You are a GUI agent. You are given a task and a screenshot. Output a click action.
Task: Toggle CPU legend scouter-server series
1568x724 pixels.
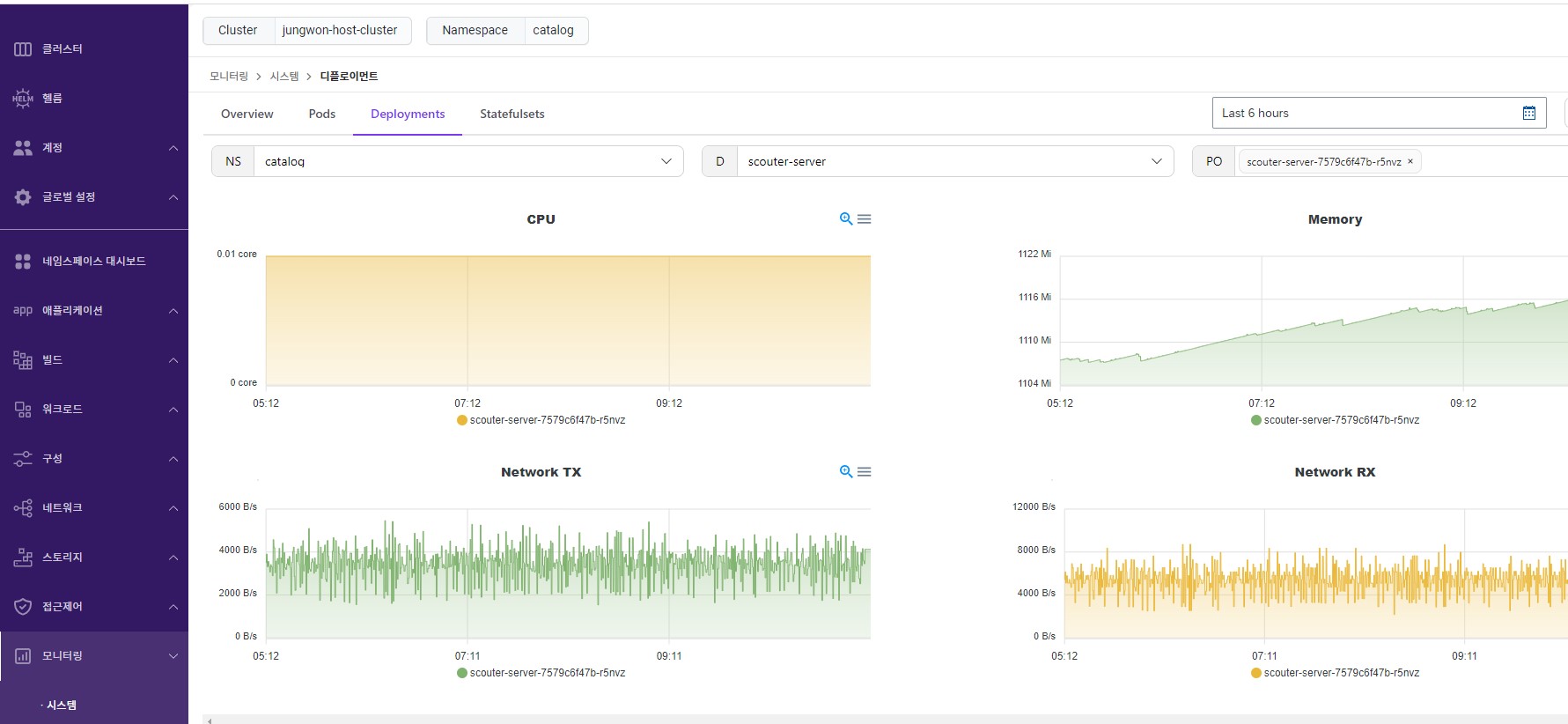pyautogui.click(x=541, y=420)
